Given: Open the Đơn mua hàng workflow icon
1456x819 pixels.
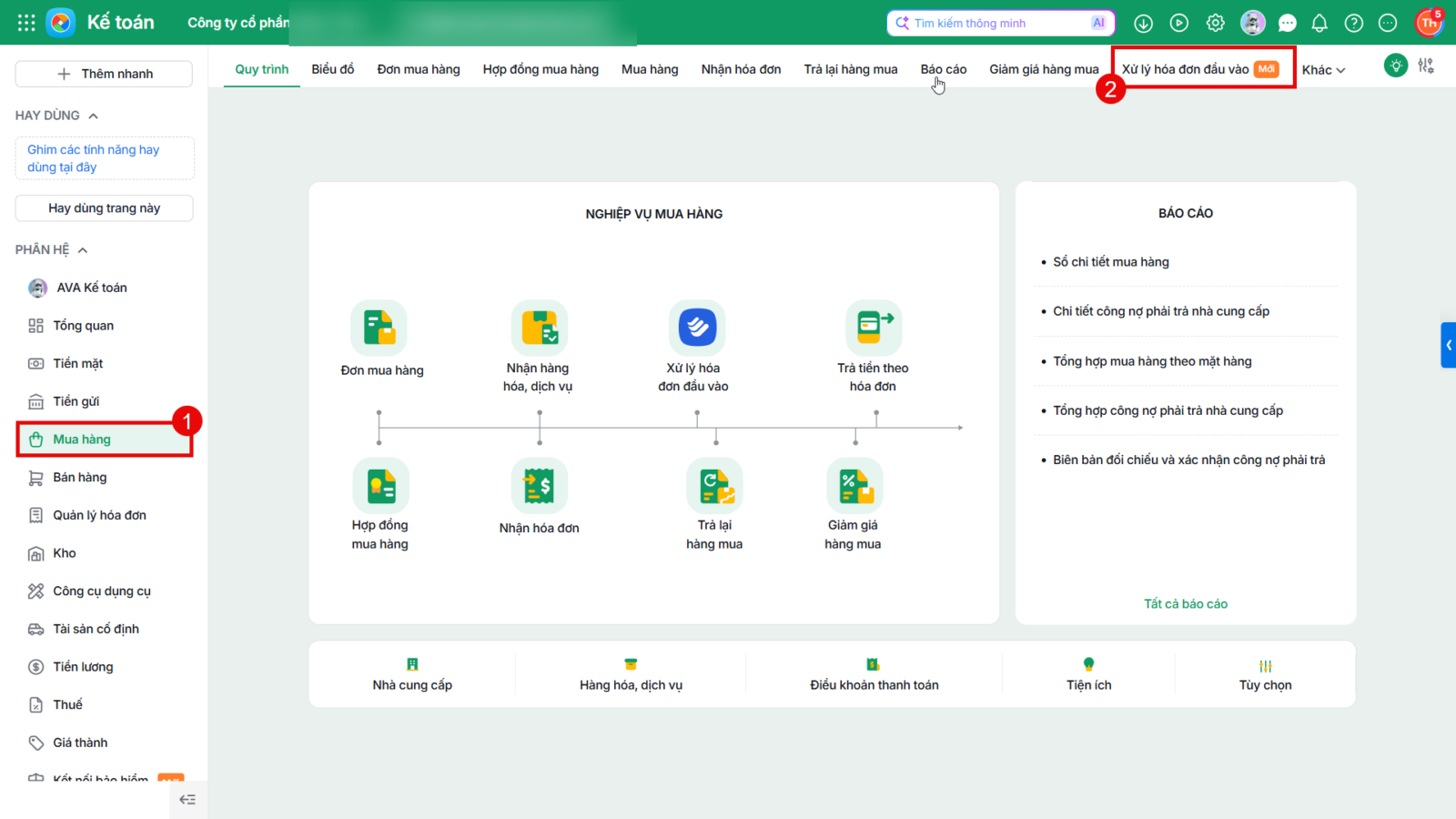Looking at the screenshot, I should pos(379,328).
